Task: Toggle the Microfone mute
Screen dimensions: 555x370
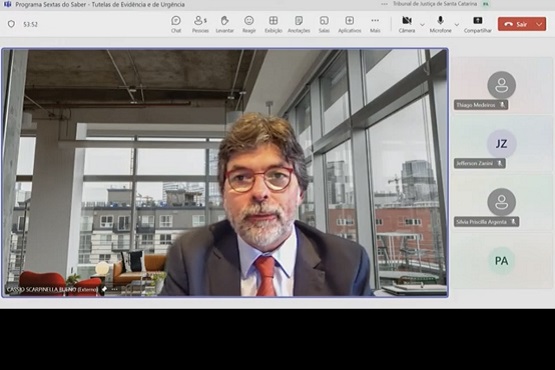Action: [x=440, y=24]
